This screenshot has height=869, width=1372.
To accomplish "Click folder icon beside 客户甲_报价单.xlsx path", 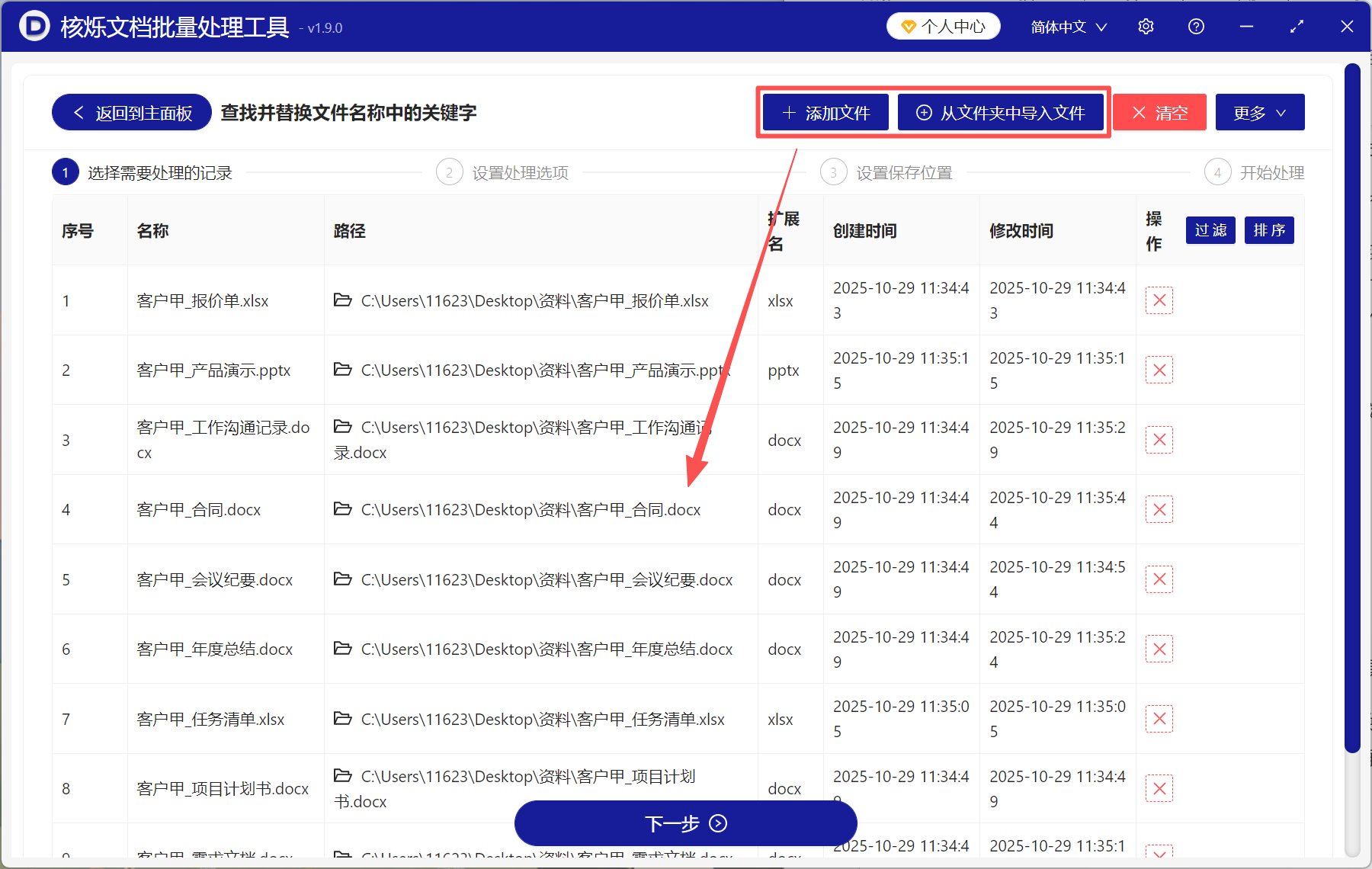I will (x=341, y=300).
